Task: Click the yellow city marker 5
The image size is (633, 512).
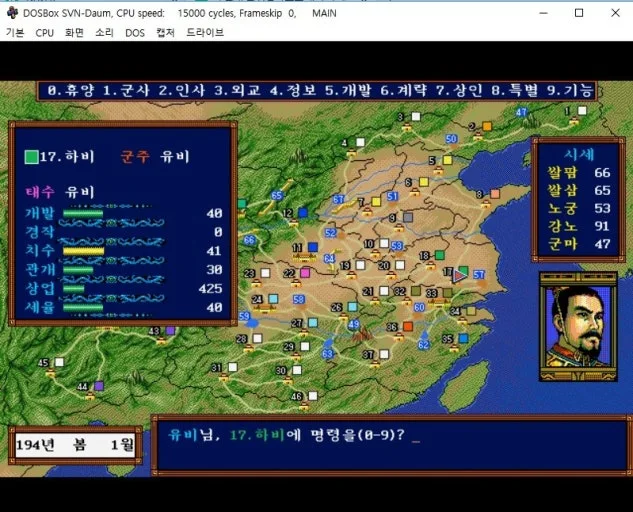Action: pos(447,160)
